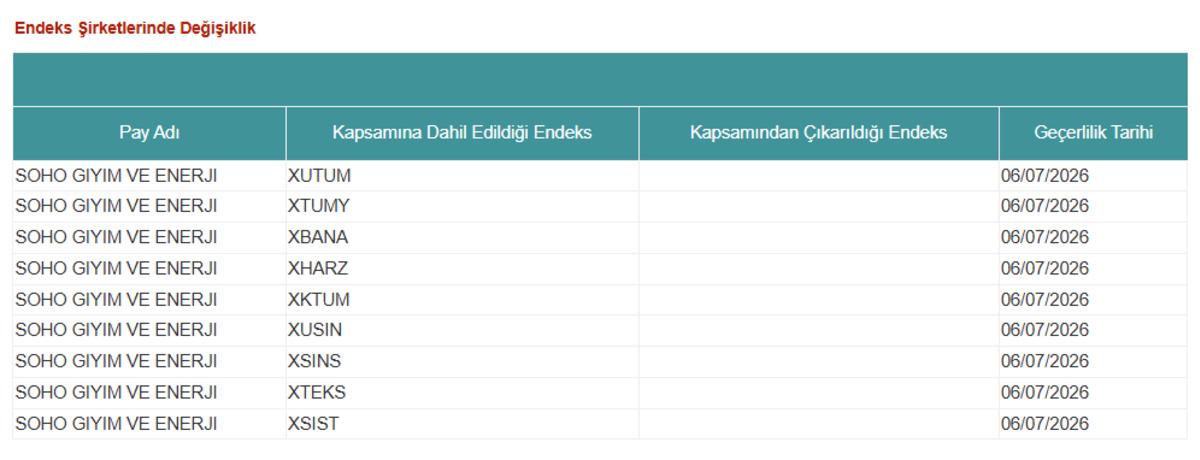Click the blank teal table title bar

[600, 79]
